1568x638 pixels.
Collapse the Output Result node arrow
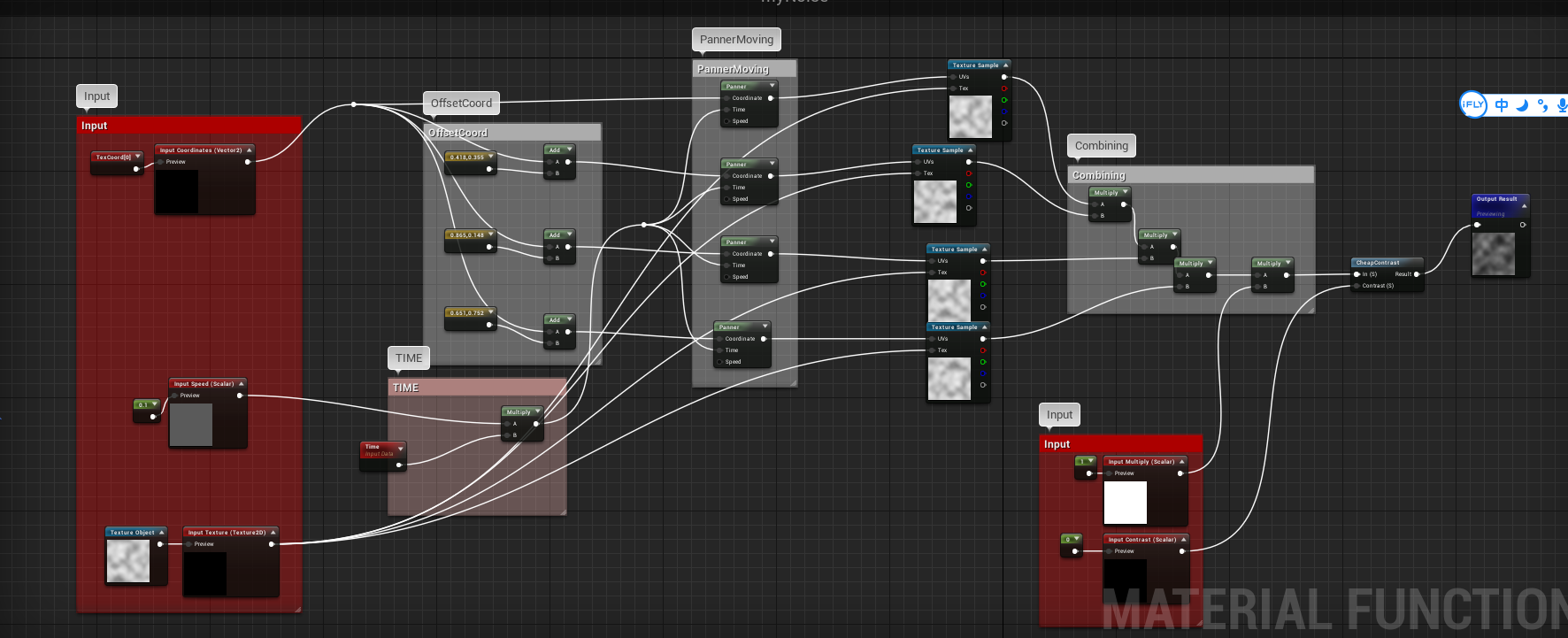[x=1524, y=206]
